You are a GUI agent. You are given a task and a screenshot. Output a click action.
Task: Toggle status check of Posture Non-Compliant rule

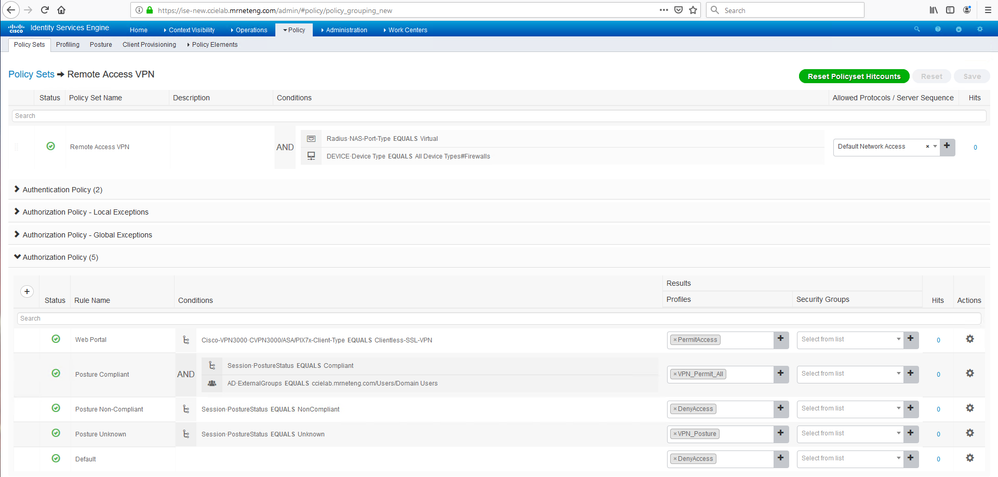(x=55, y=408)
